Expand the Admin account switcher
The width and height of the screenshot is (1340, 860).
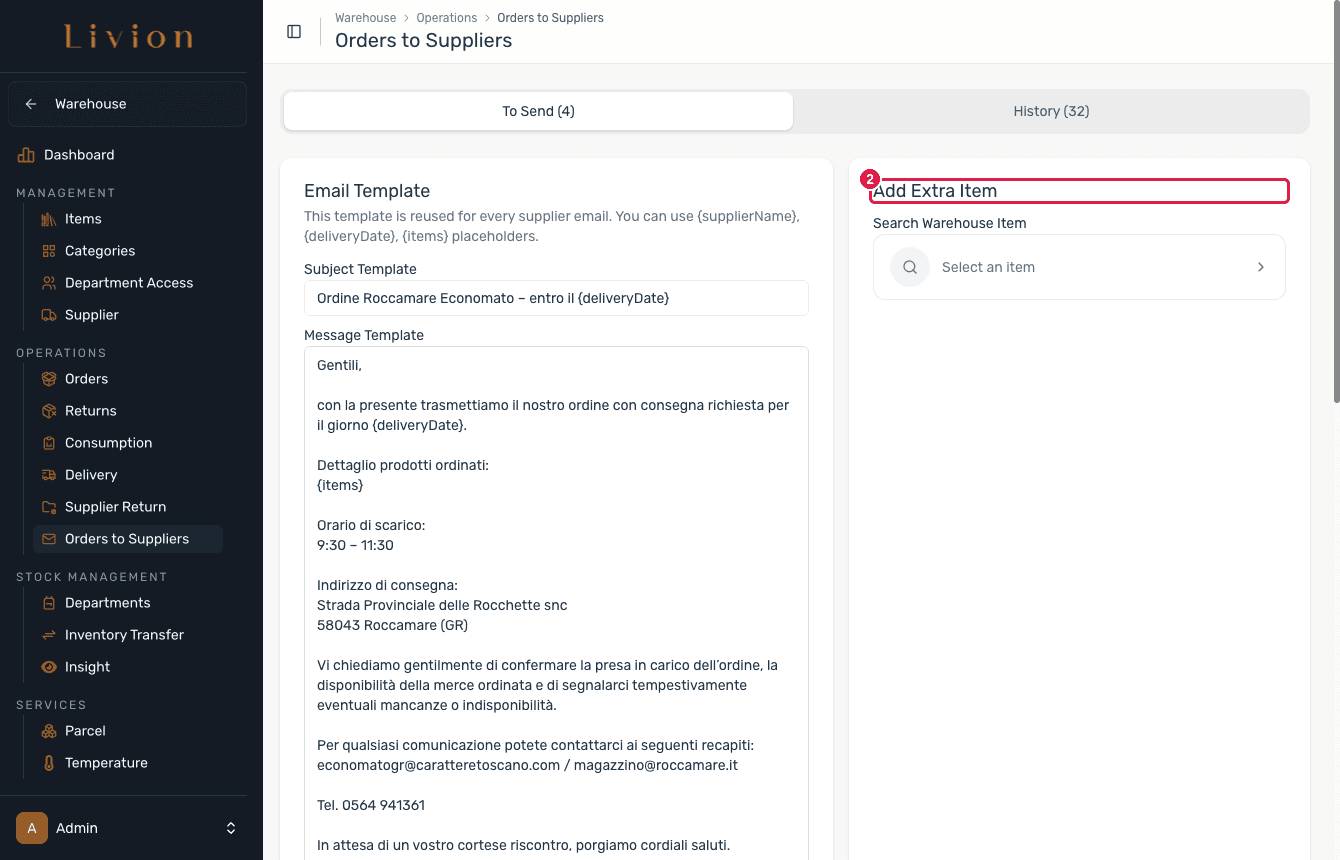point(231,828)
